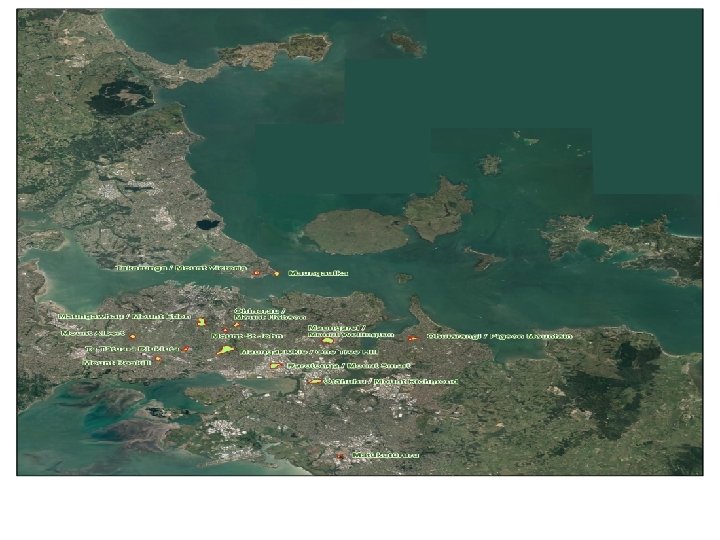Select the Pigeon Mountain red marker
This screenshot has height=540, width=720.
(412, 338)
